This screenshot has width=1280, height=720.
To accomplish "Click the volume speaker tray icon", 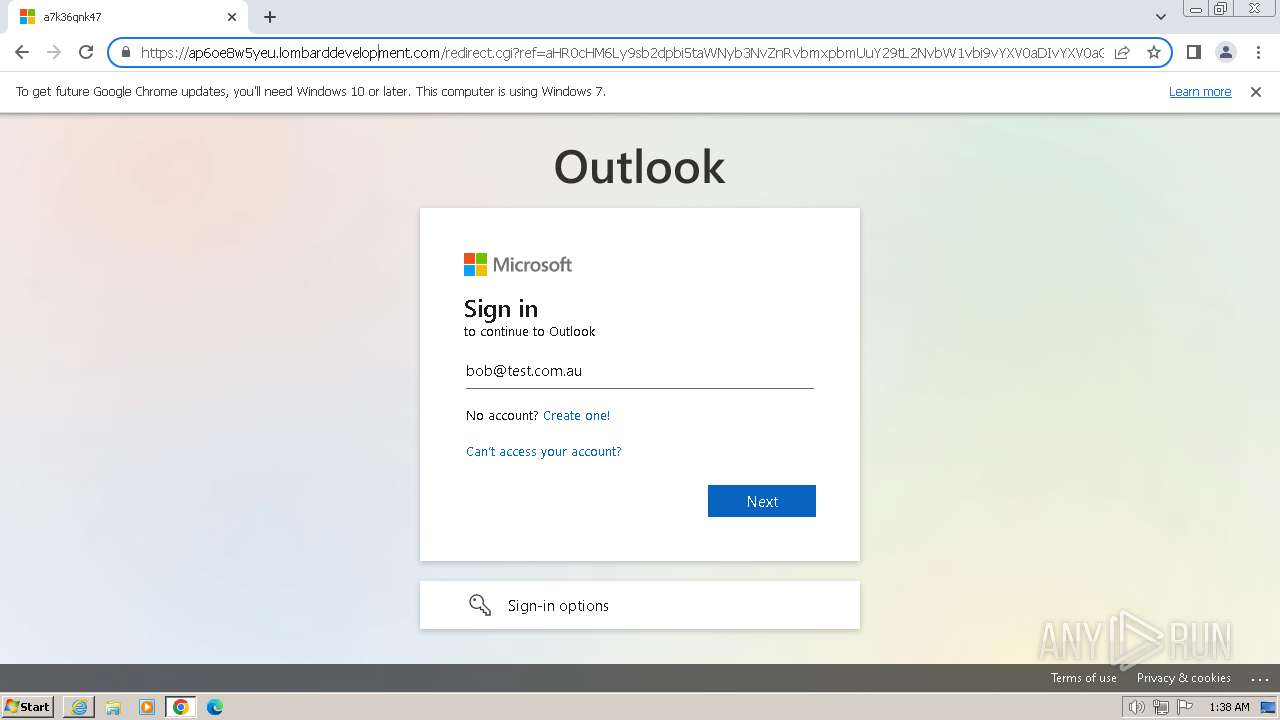I will pos(1136,707).
